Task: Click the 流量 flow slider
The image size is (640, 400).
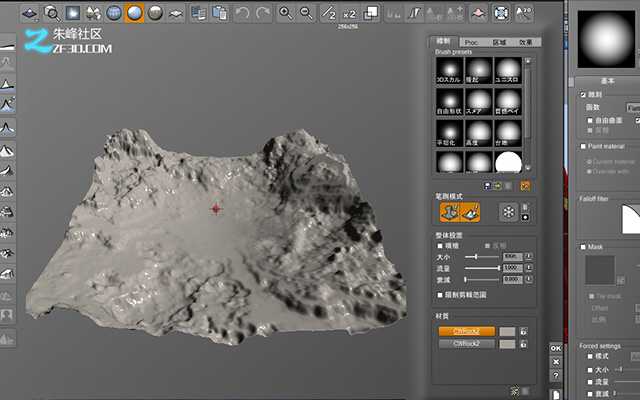Action: 482,268
